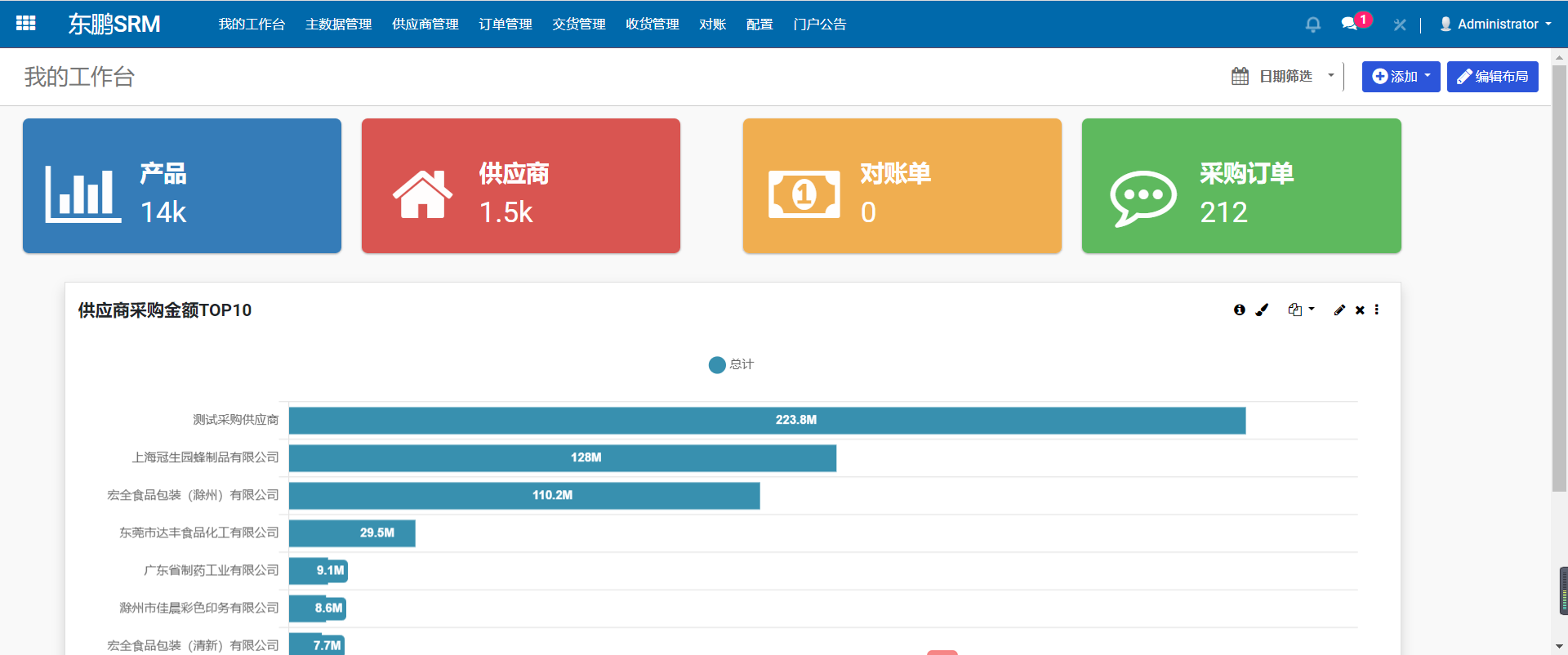This screenshot has height=655, width=1568.
Task: Open the chart three-dot more menu
Action: click(x=1377, y=310)
